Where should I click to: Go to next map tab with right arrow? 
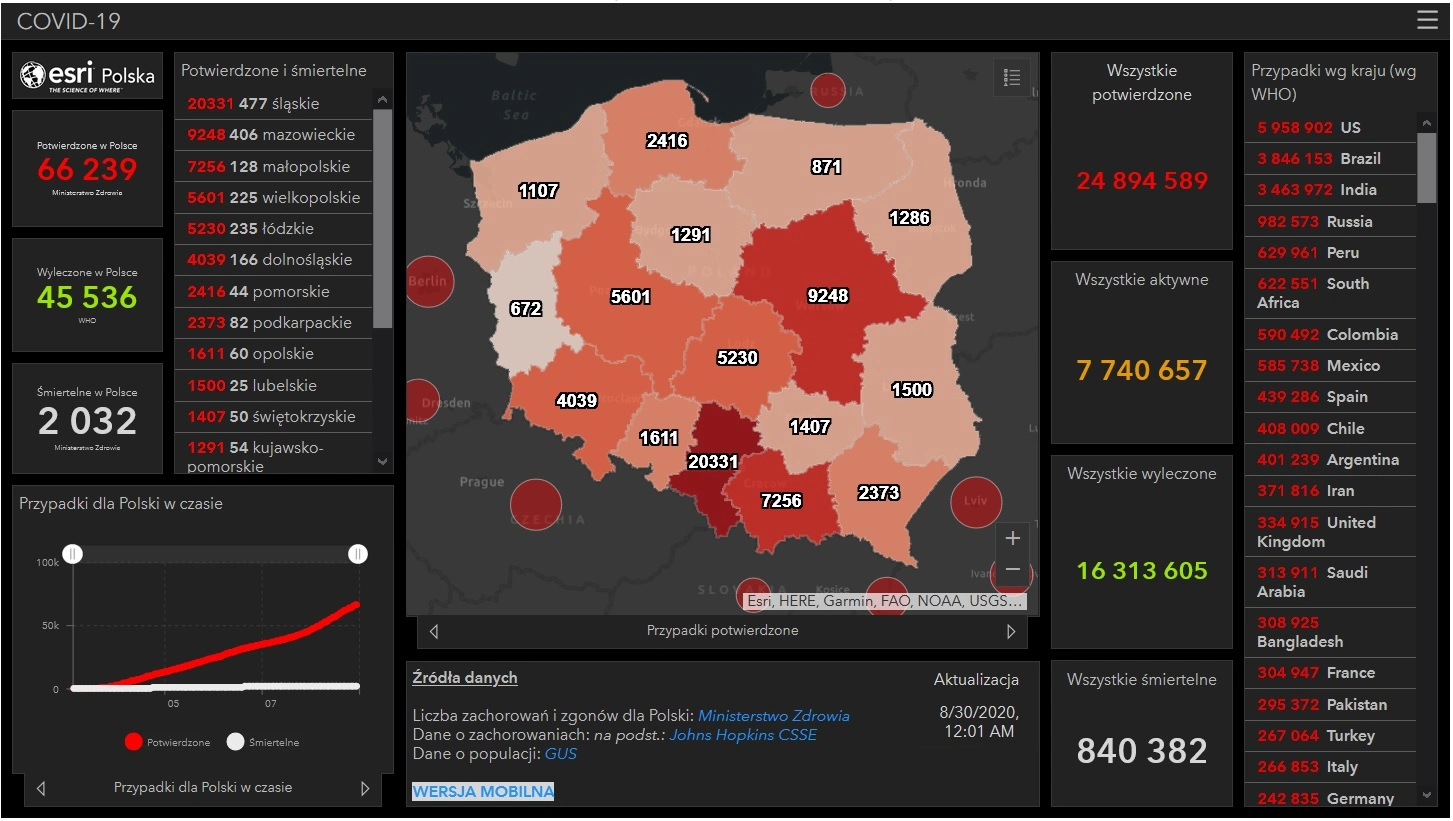(x=1011, y=631)
